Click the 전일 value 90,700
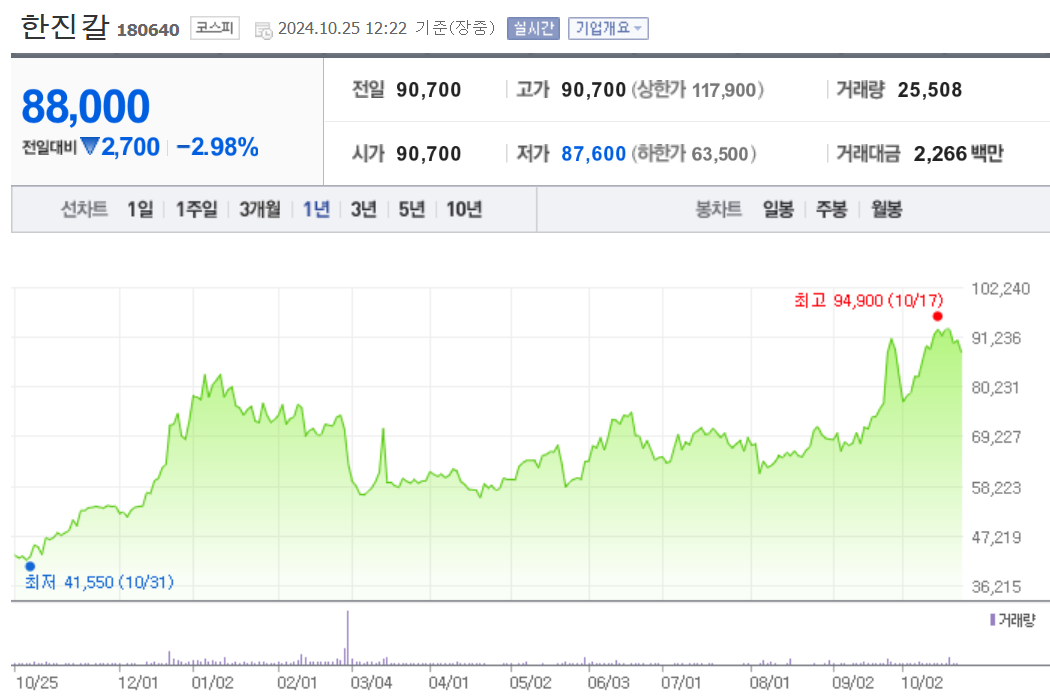The height and width of the screenshot is (700, 1050). 429,90
